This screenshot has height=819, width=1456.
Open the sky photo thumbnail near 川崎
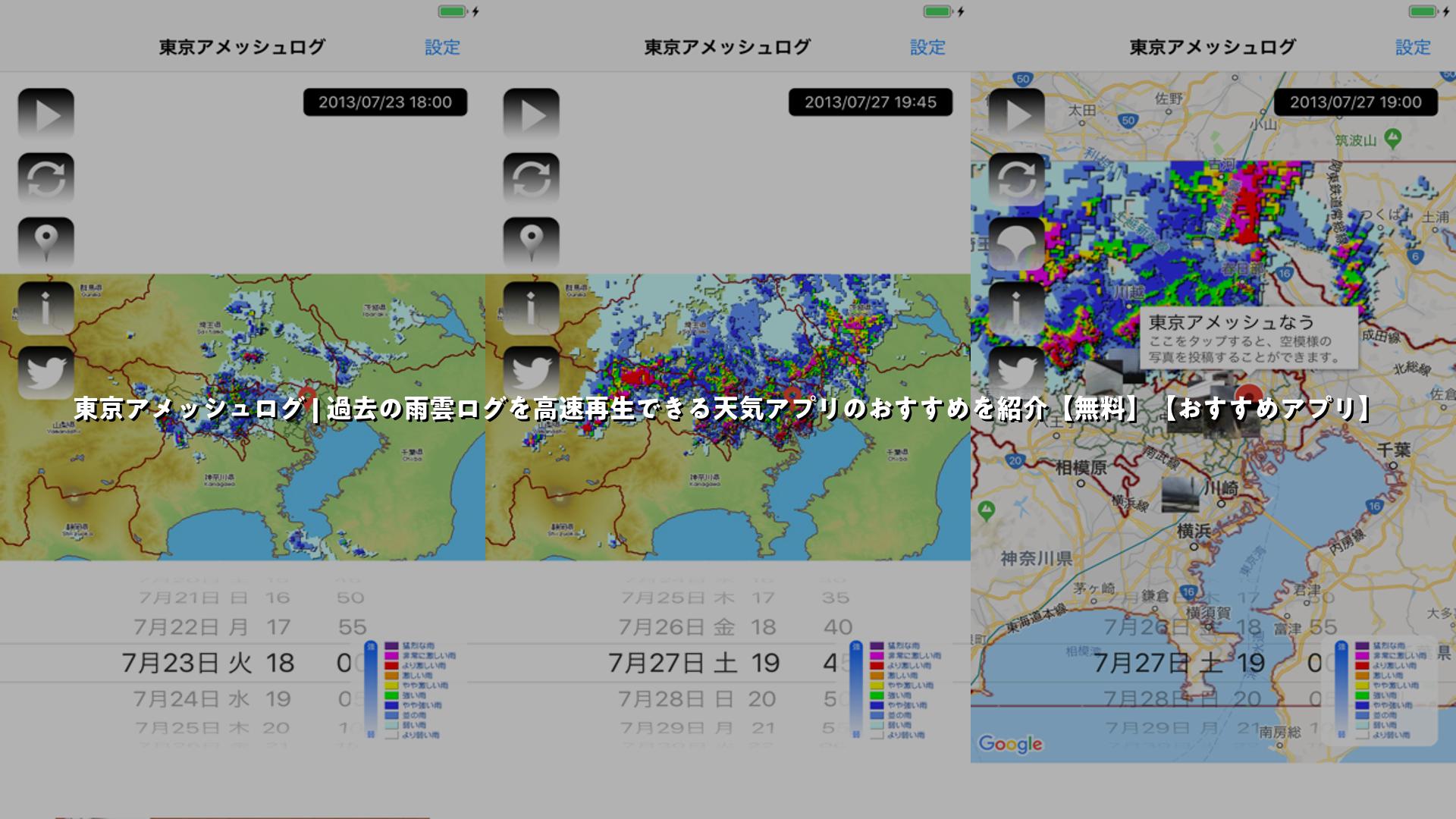pos(1180,494)
